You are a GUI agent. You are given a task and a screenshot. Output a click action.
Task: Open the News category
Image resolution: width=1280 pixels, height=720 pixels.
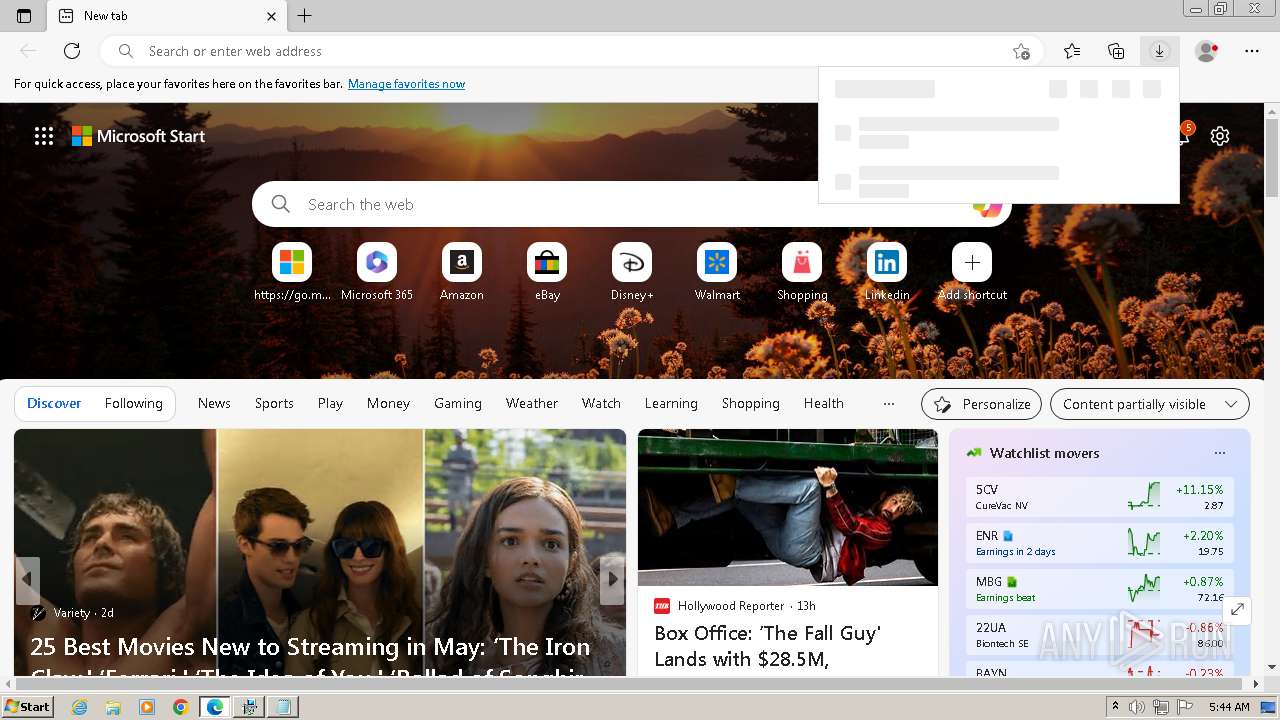pos(214,403)
